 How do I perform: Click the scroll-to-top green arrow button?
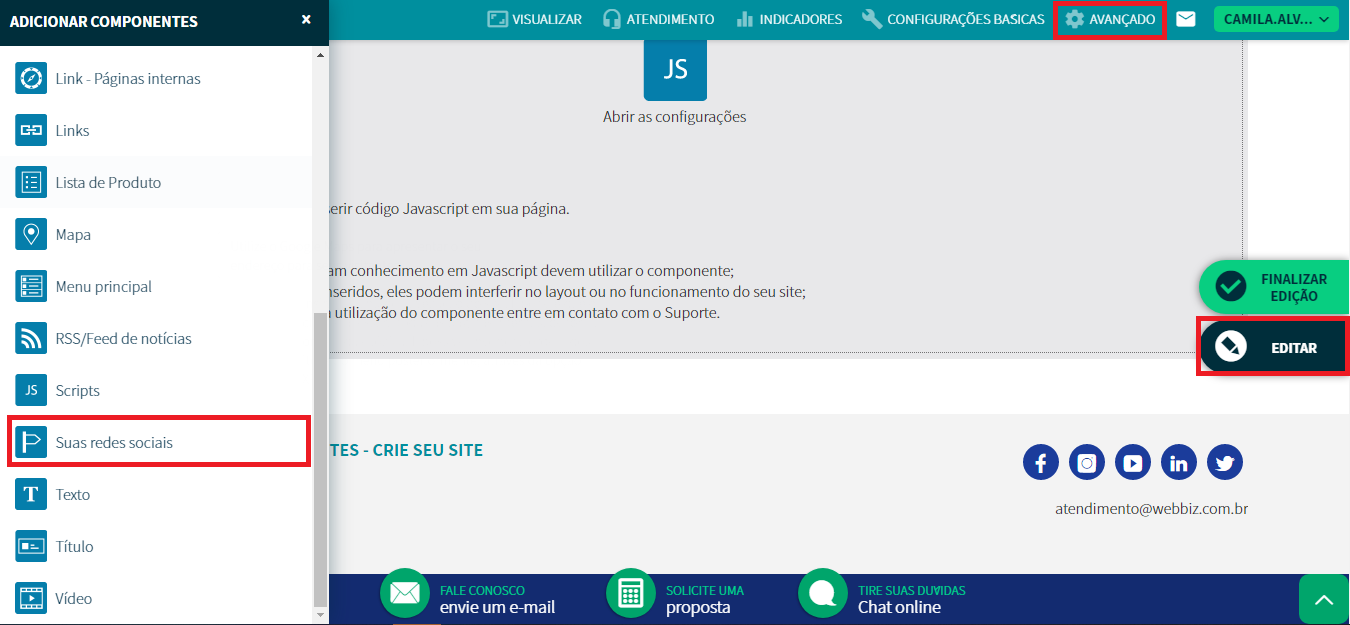(x=1324, y=600)
